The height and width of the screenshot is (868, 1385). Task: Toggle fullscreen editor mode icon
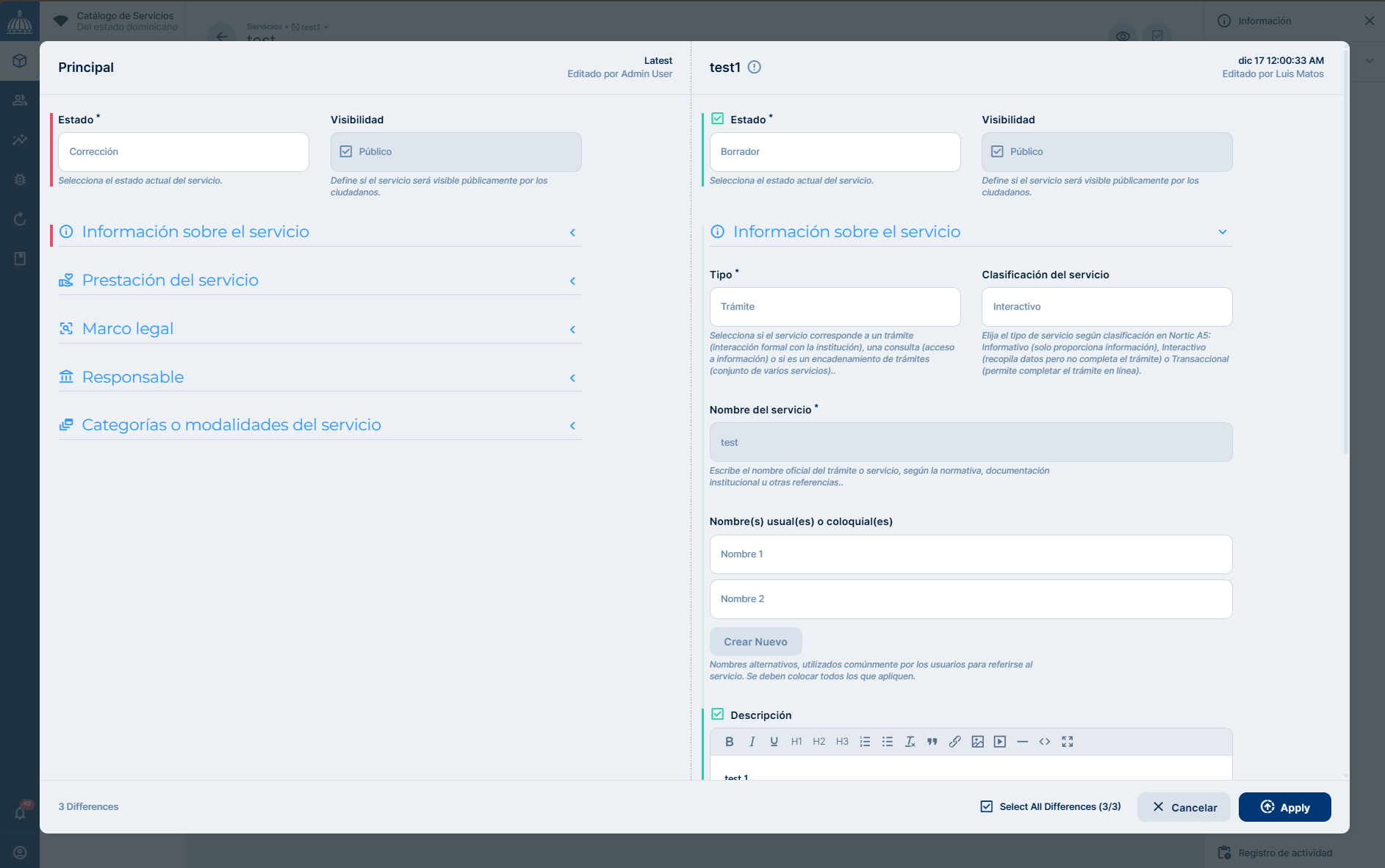click(1067, 742)
